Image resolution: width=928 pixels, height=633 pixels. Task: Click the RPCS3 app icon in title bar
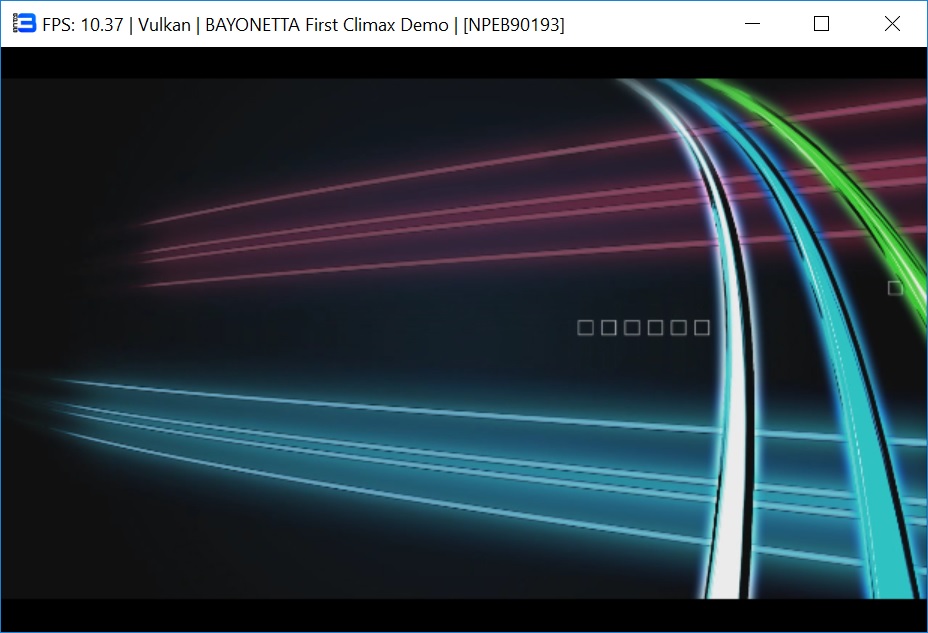(24, 24)
